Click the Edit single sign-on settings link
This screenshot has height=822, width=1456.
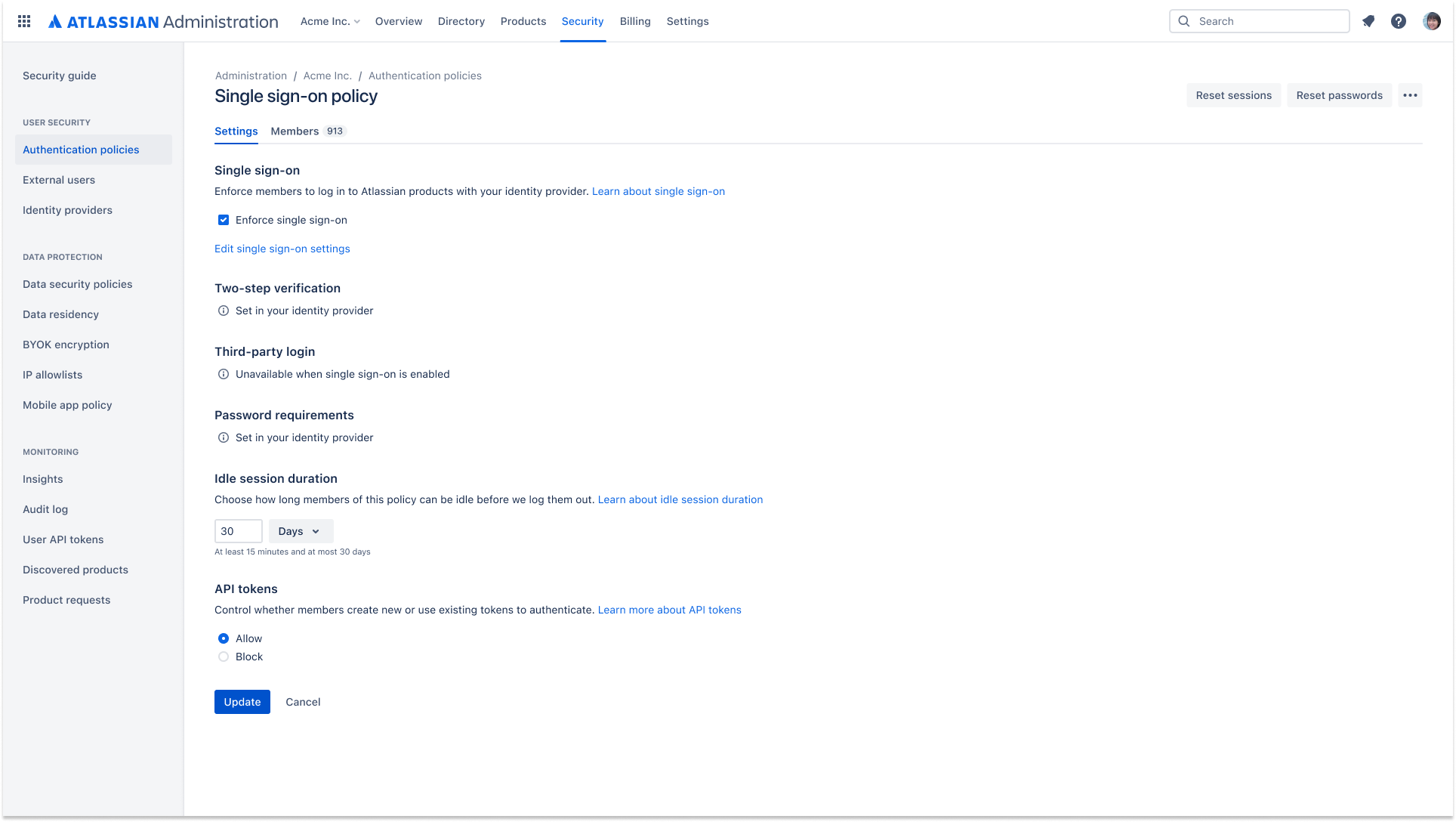point(282,248)
